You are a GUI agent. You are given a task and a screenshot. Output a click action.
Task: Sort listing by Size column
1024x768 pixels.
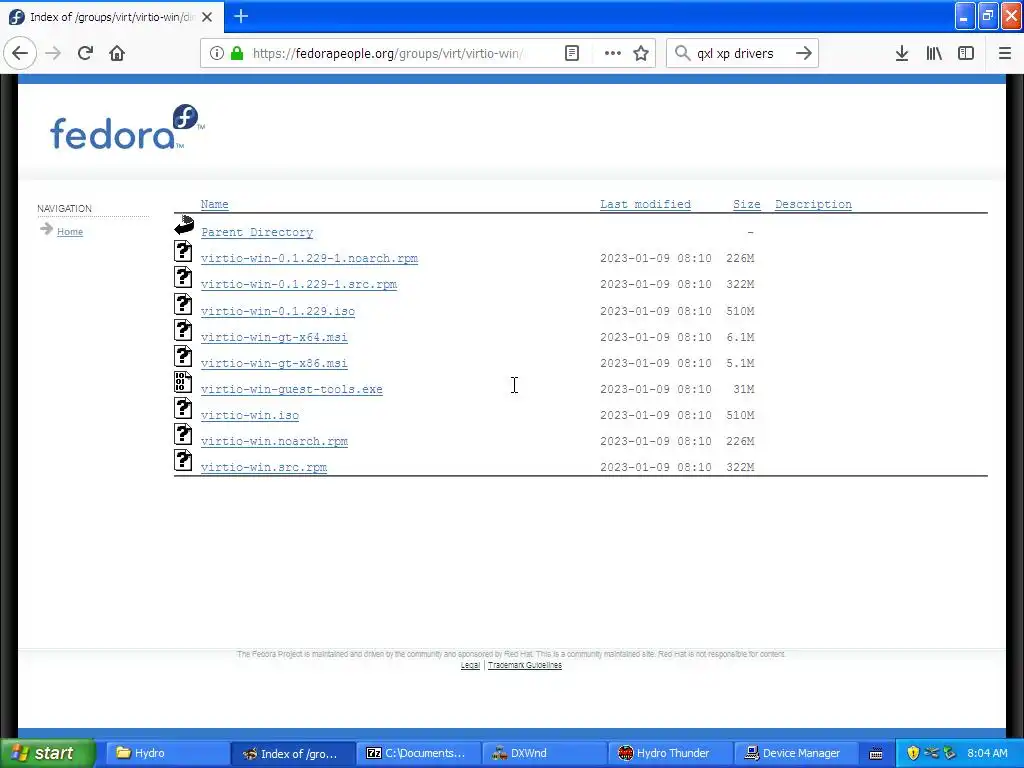(x=746, y=204)
